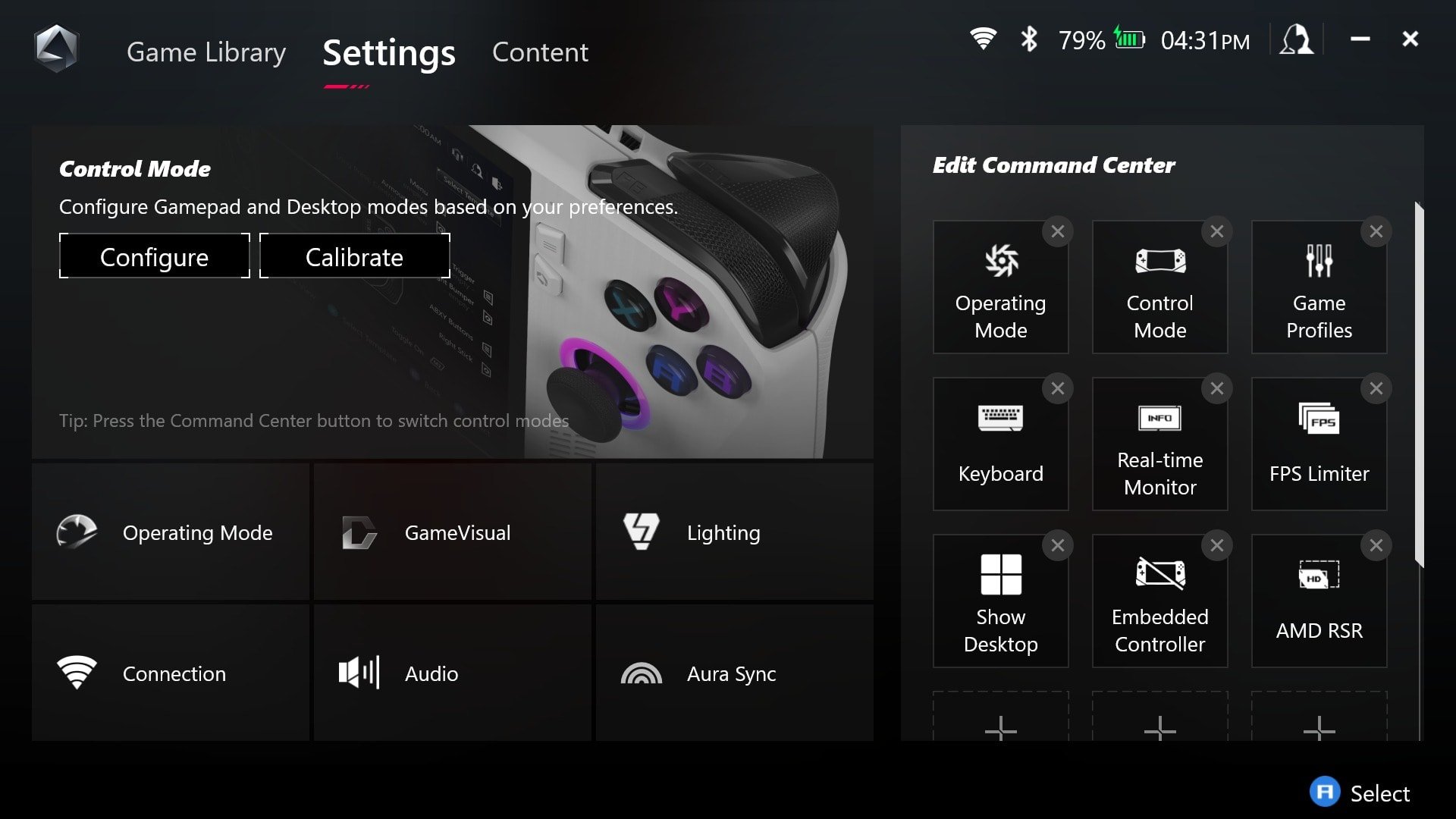Viewport: 1456px width, 819px height.
Task: Open Aura Sync settings
Action: 731,673
